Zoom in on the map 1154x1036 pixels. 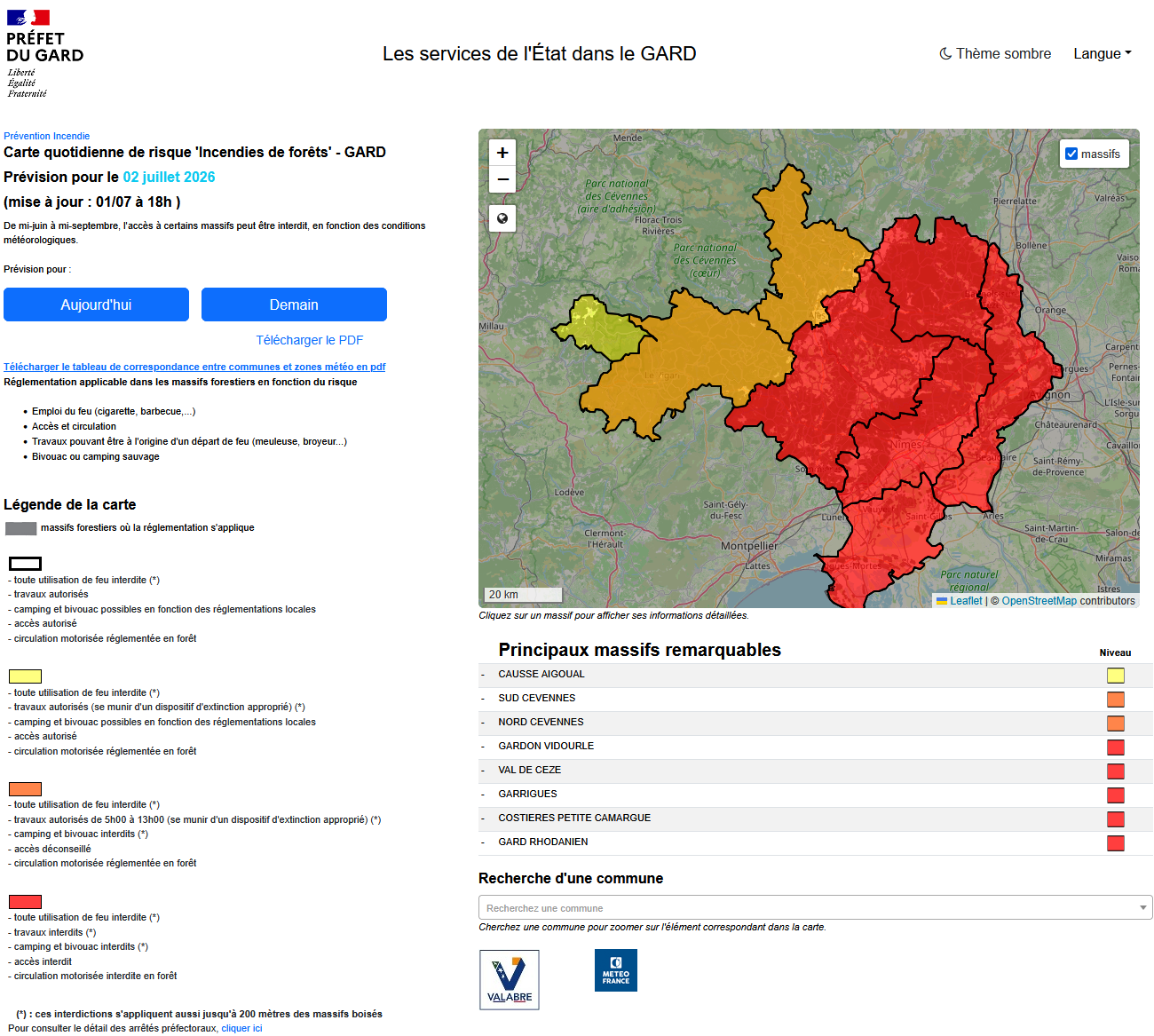(x=502, y=153)
